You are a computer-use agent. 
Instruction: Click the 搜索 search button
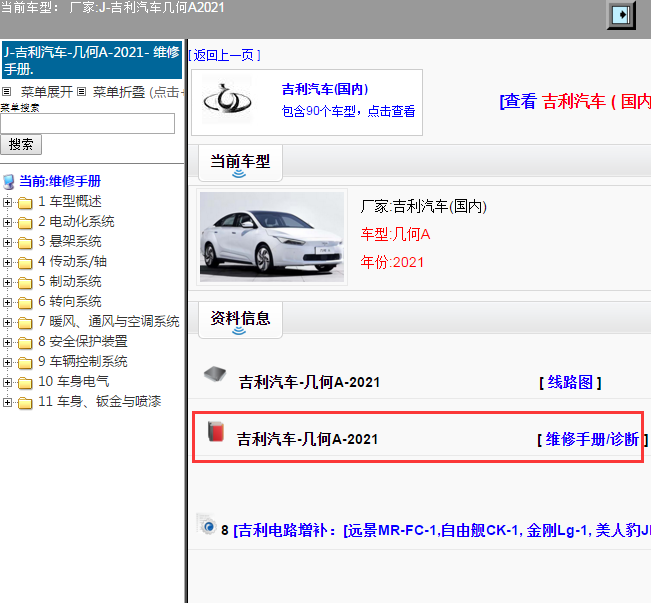pyautogui.click(x=21, y=145)
